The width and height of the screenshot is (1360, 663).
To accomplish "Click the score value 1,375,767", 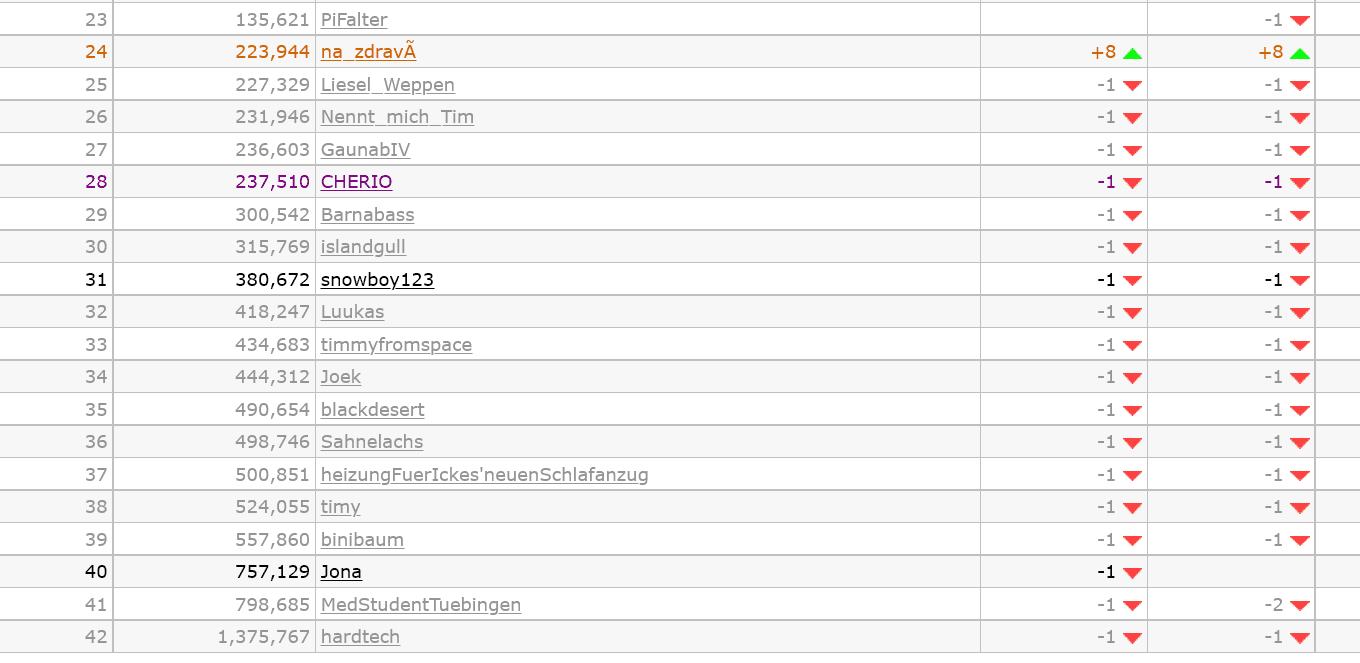I will tap(263, 637).
